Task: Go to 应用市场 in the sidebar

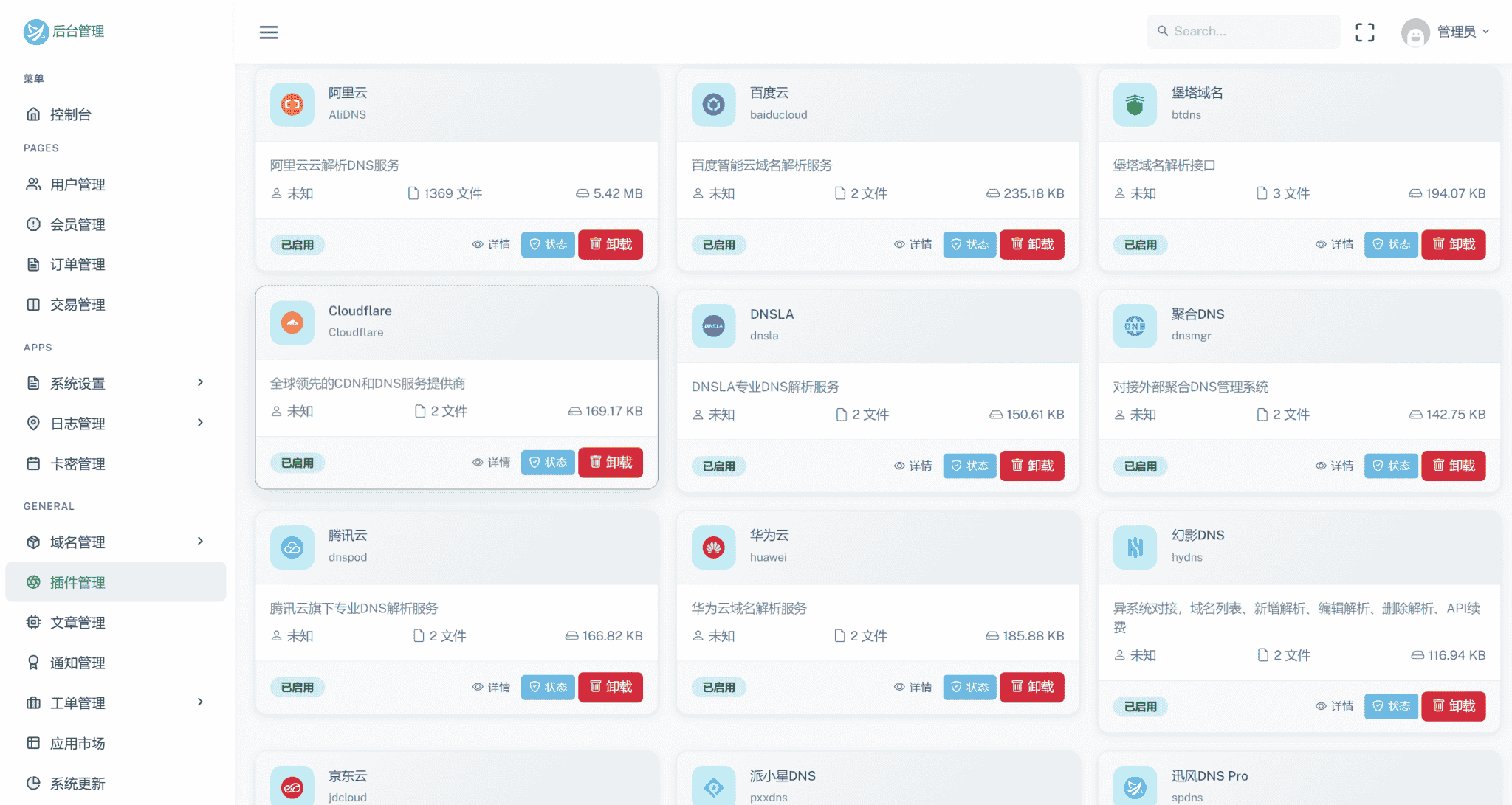Action: pyautogui.click(x=78, y=743)
